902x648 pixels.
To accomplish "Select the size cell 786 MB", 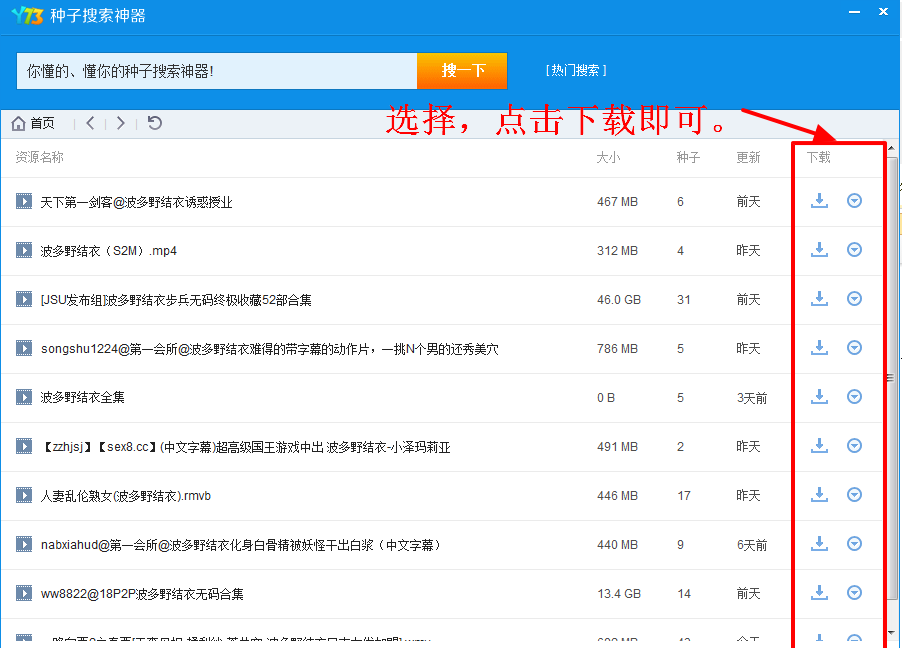I will 617,349.
